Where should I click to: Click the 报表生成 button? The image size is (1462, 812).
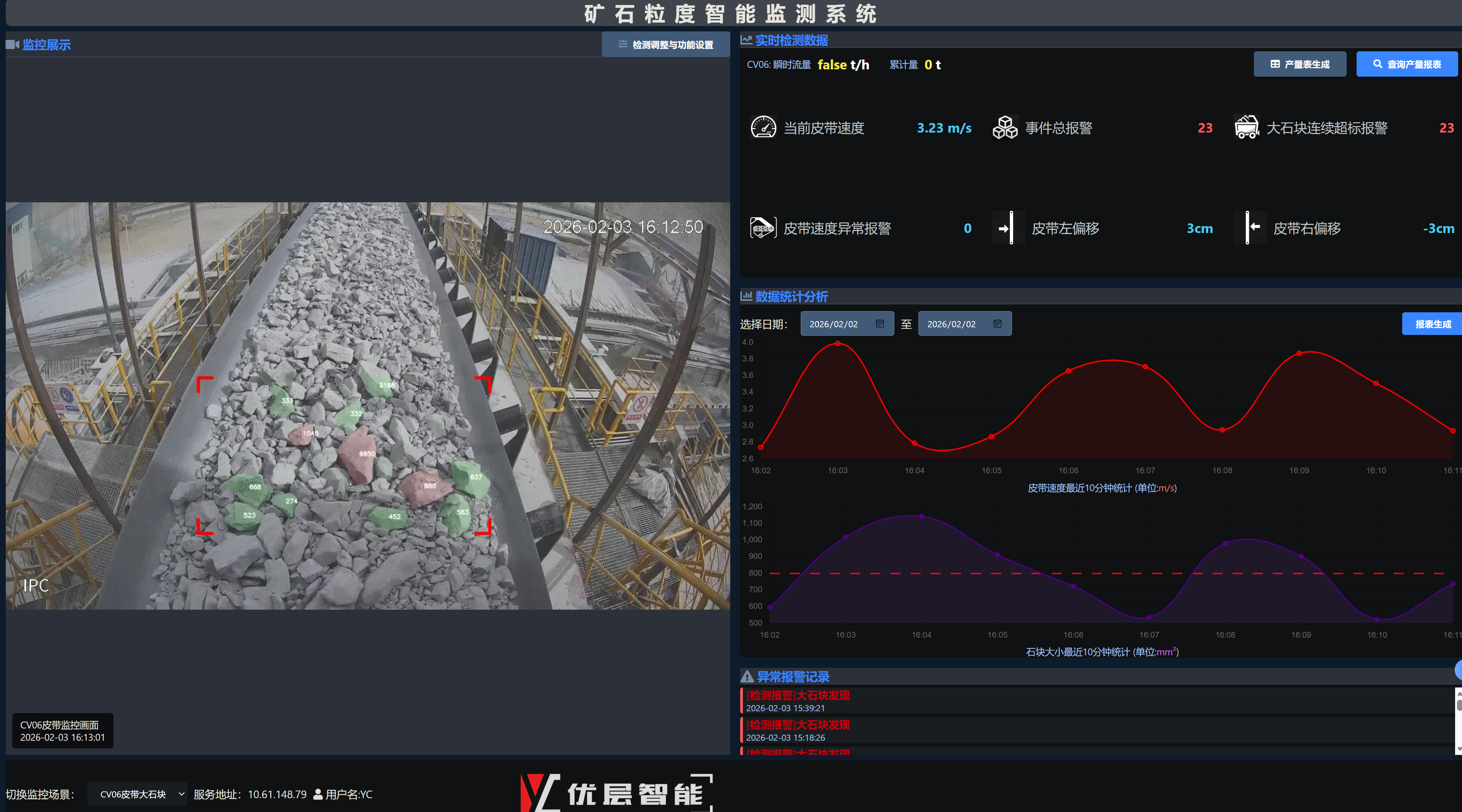1432,324
